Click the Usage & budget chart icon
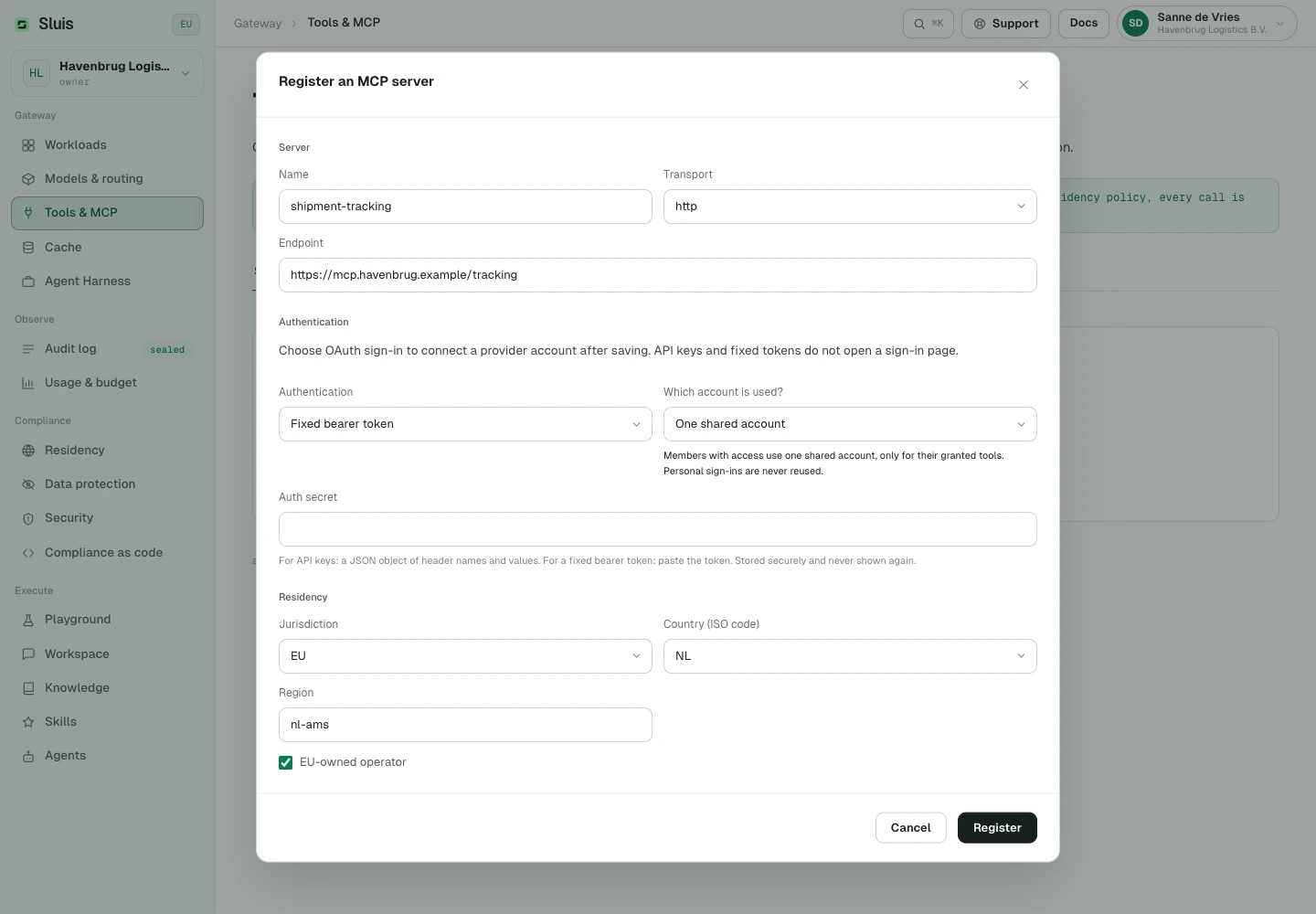Viewport: 1316px width, 914px height. tap(28, 383)
